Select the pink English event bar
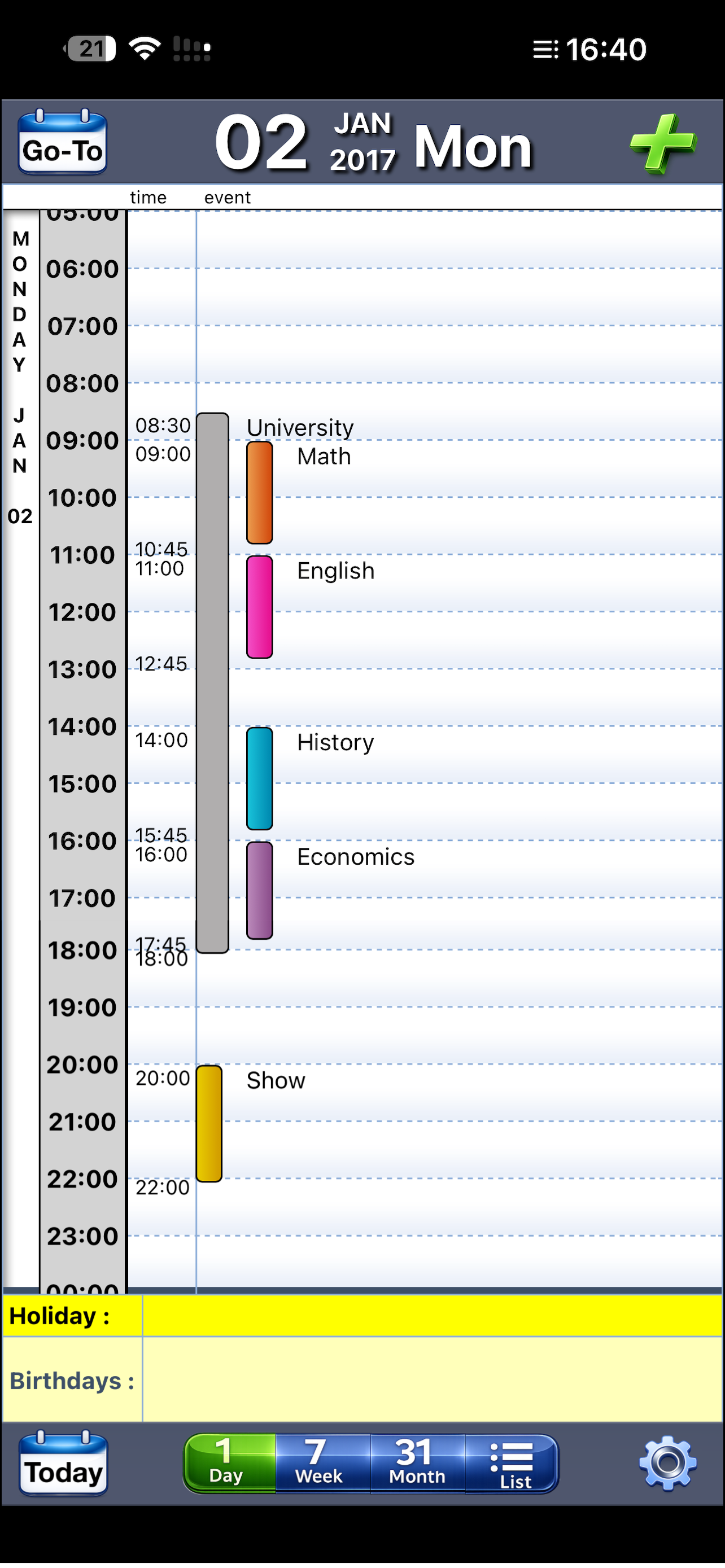The height and width of the screenshot is (1568, 725). point(259,607)
